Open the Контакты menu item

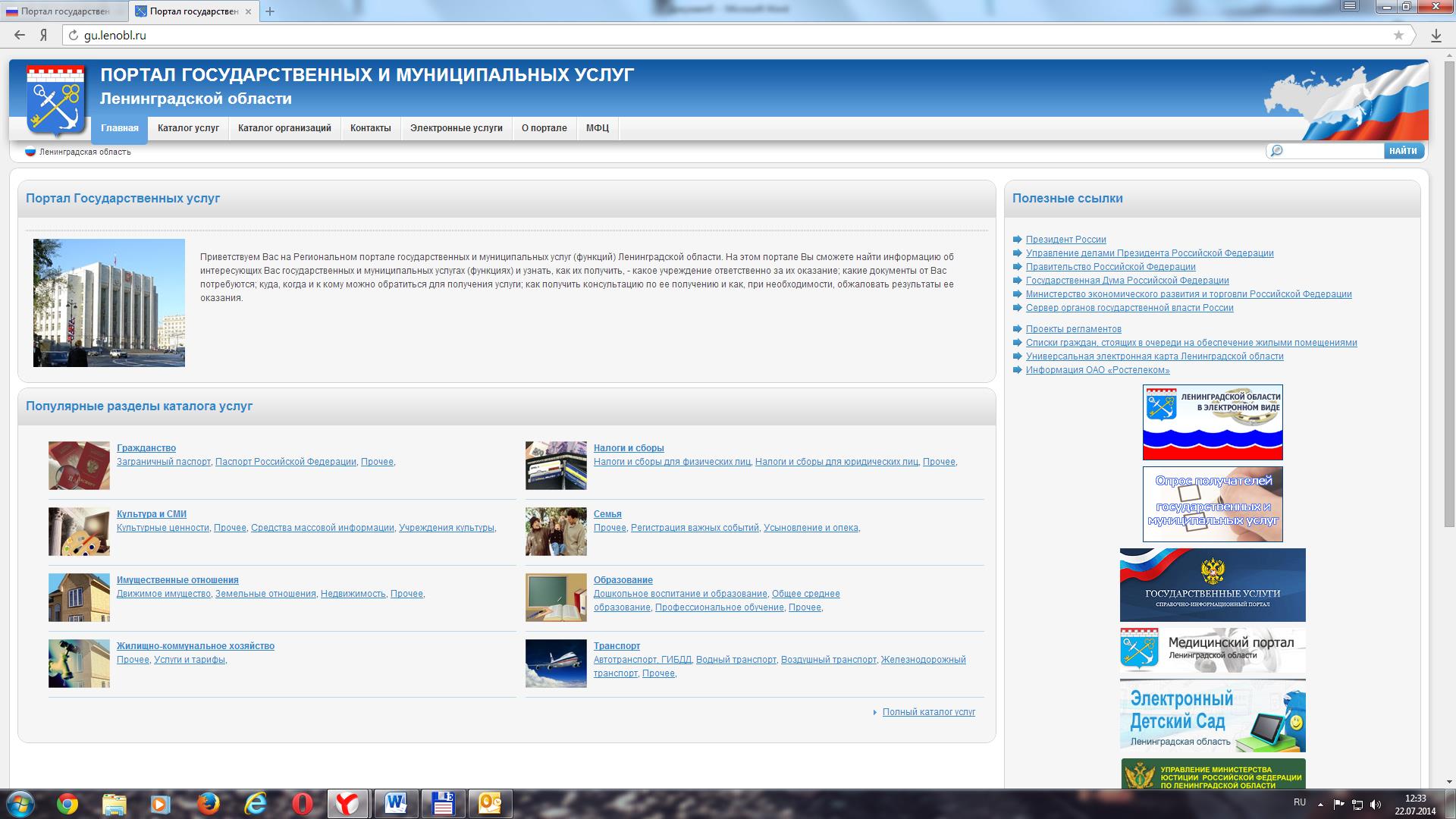[371, 128]
